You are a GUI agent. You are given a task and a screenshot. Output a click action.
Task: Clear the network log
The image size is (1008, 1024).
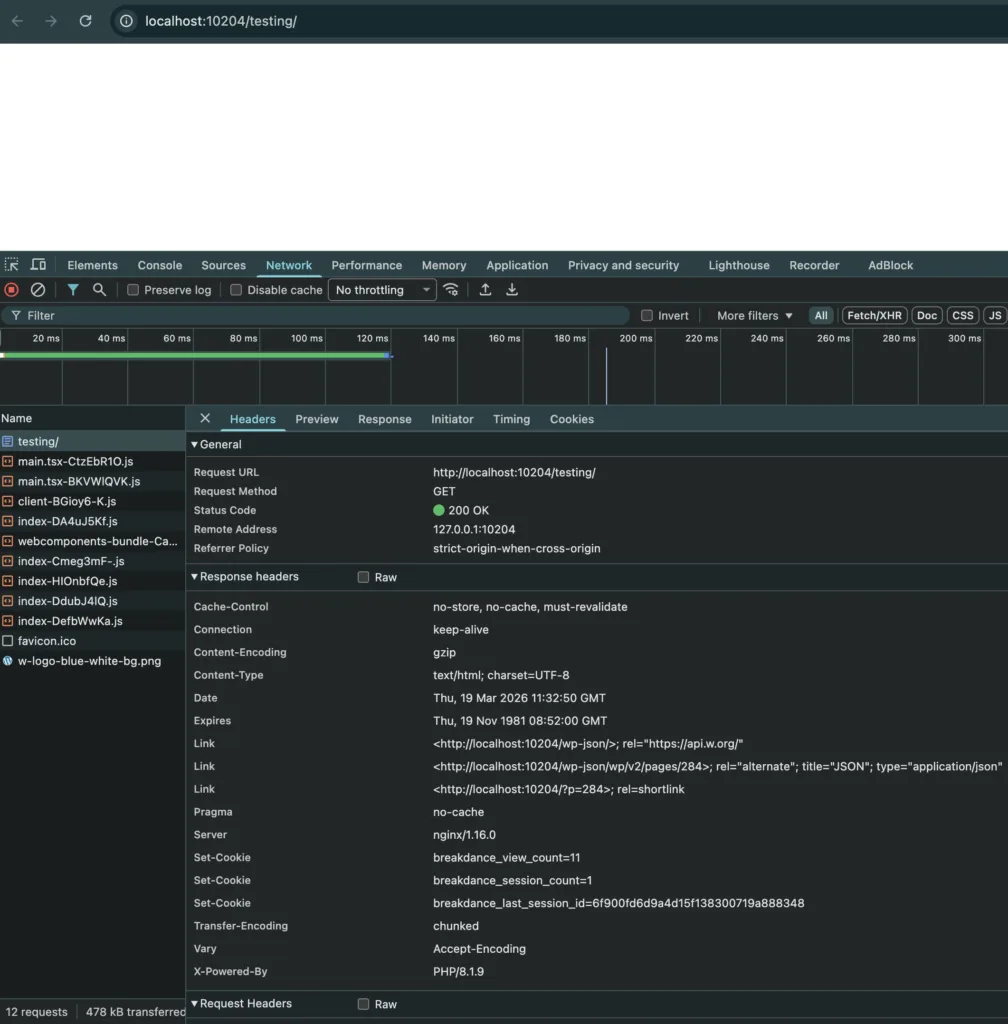tap(38, 289)
